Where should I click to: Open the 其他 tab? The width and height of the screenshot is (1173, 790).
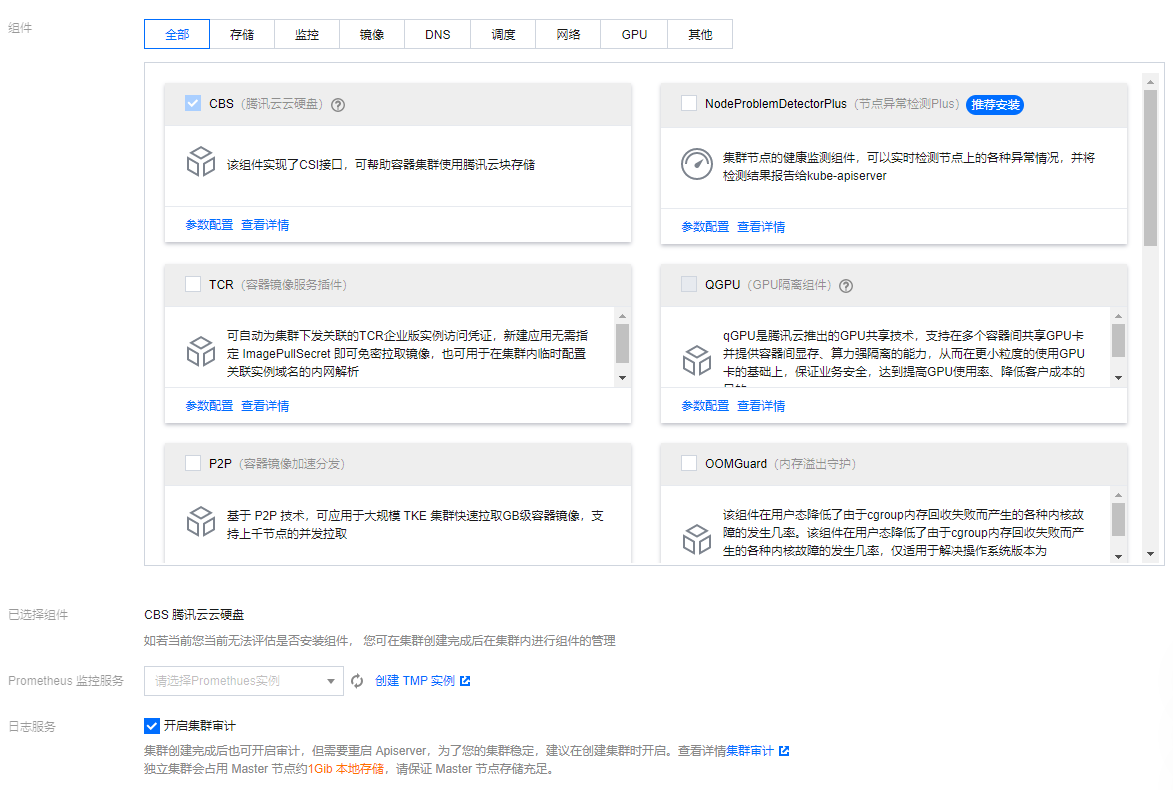700,34
